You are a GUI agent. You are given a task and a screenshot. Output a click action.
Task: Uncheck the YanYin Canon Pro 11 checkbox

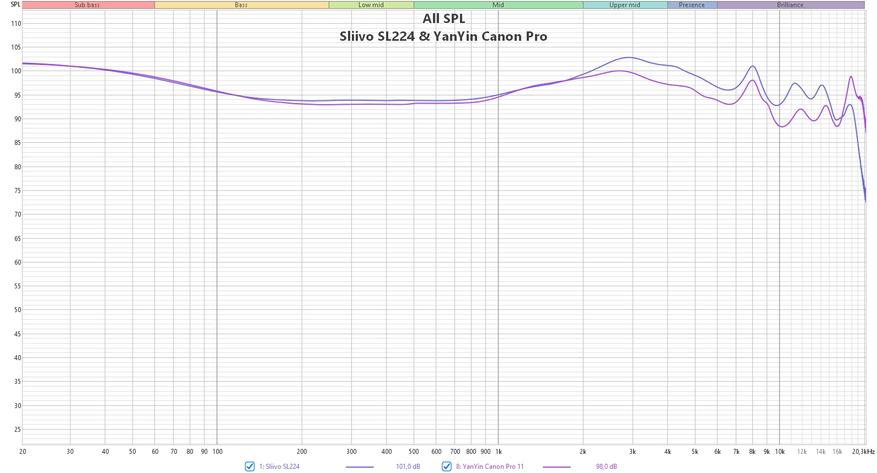pyautogui.click(x=446, y=466)
